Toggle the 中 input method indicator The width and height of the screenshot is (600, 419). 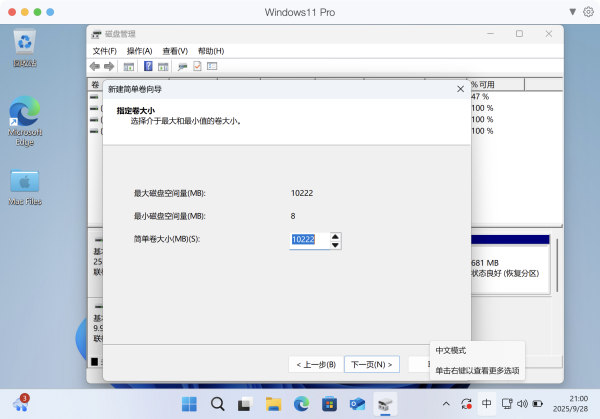coord(487,404)
